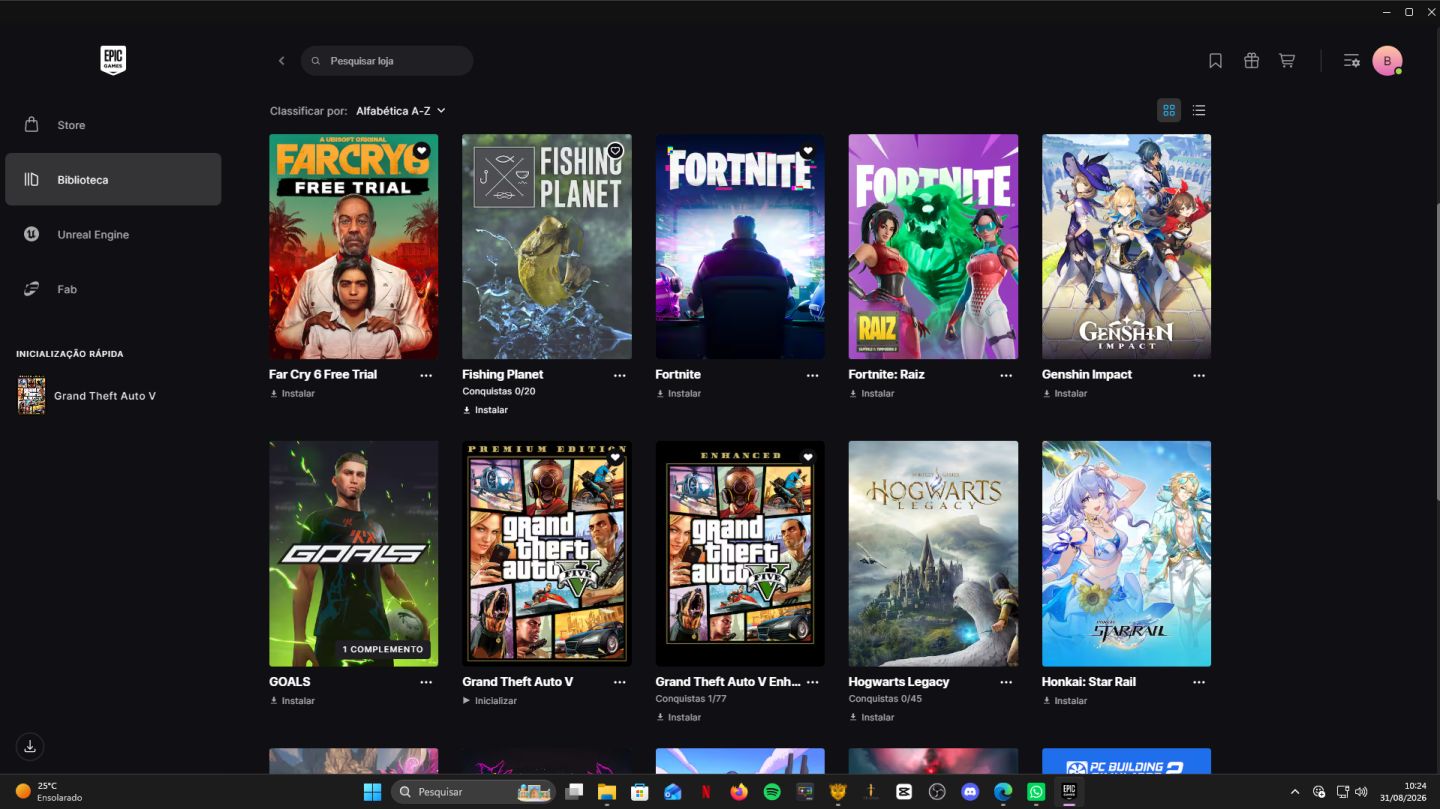Viewport: 1440px width, 809px height.
Task: Open the launcher settings list icon
Action: [x=1351, y=61]
